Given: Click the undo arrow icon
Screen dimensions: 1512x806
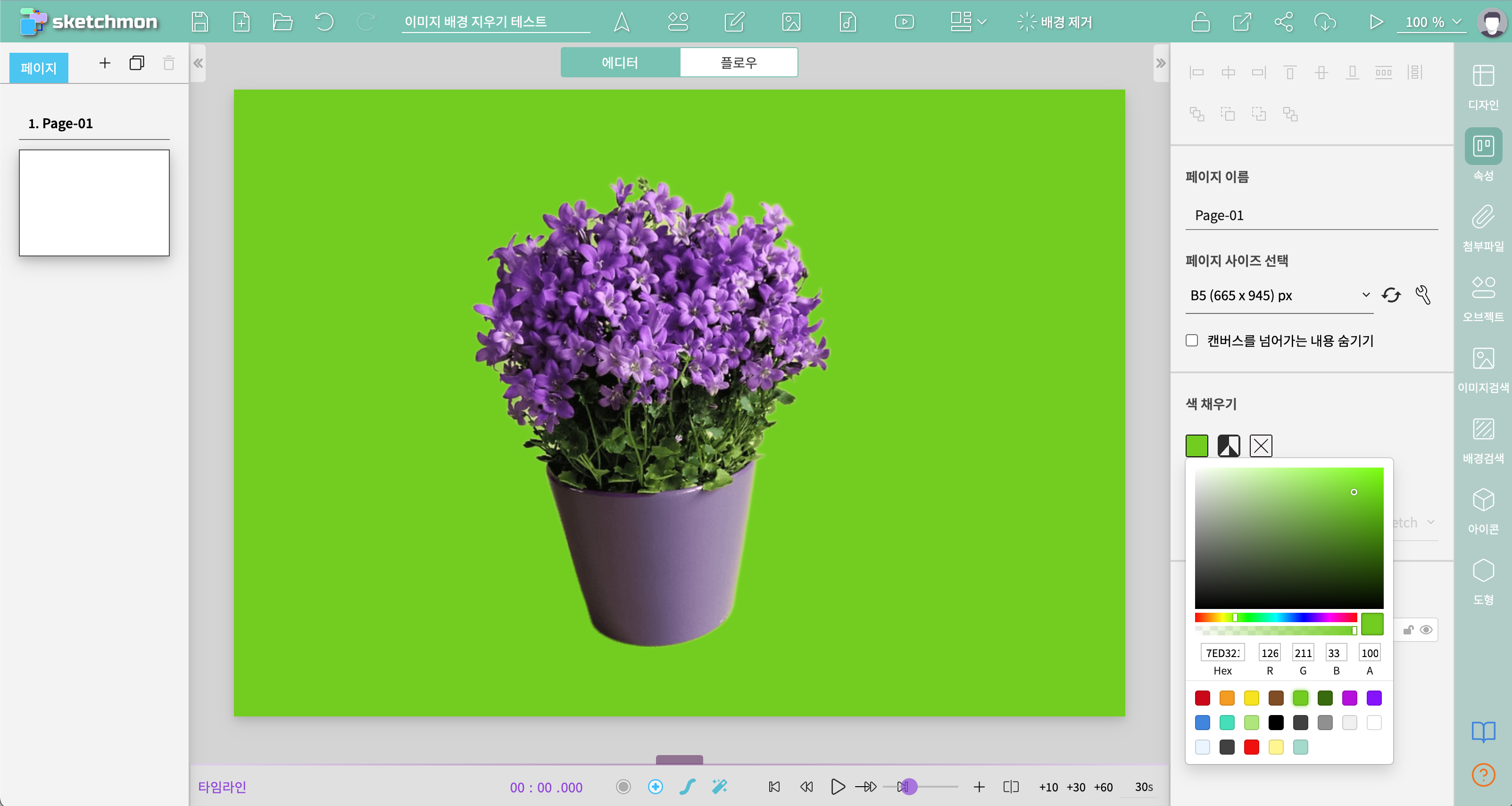Looking at the screenshot, I should [x=324, y=22].
